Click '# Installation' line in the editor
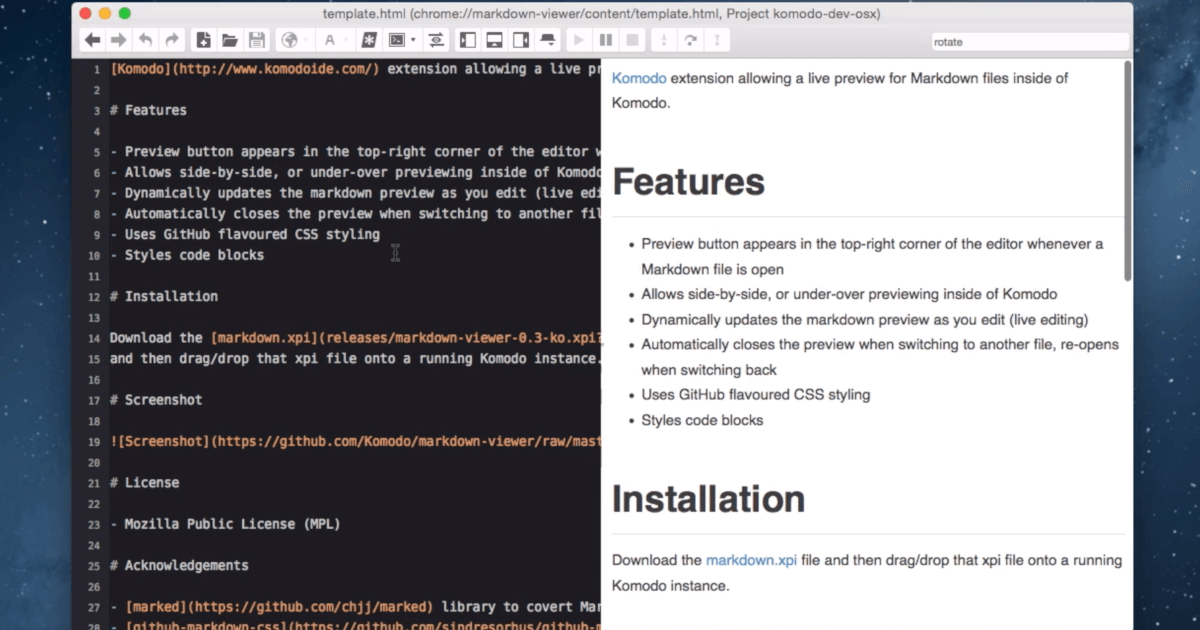The width and height of the screenshot is (1200, 630). click(x=164, y=296)
